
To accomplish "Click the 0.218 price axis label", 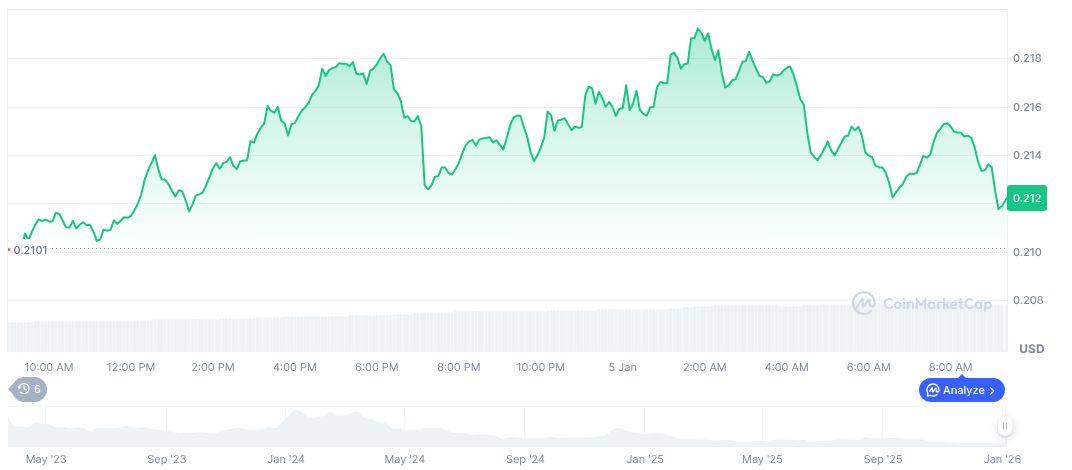I will [1029, 59].
